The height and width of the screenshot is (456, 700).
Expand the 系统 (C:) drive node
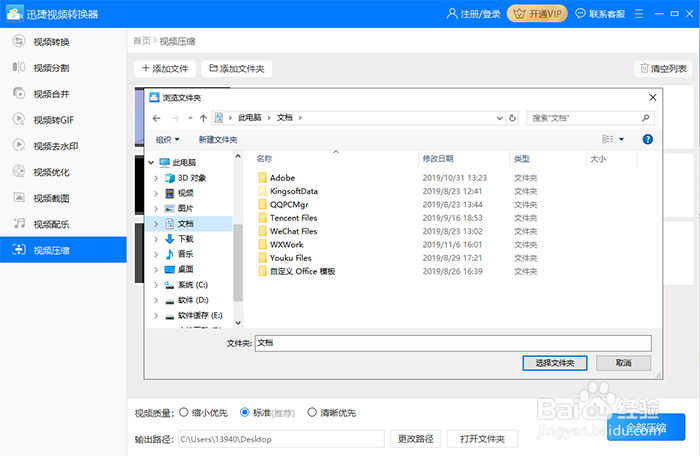(x=156, y=285)
